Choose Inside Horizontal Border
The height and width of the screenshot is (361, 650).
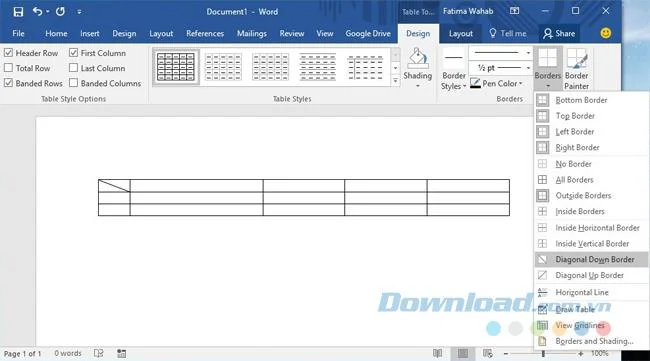click(x=591, y=228)
